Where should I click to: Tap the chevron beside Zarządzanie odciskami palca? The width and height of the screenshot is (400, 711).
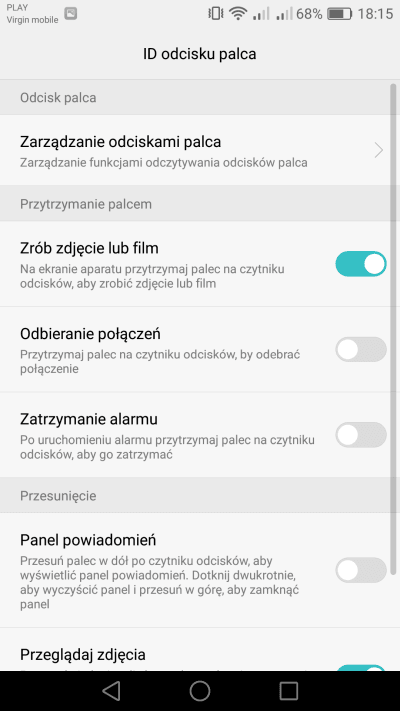(379, 150)
